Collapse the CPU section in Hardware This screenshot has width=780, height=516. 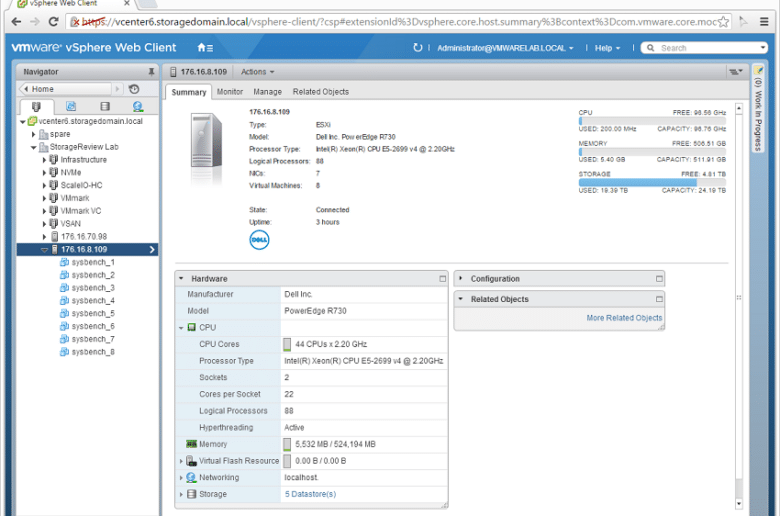coord(181,328)
